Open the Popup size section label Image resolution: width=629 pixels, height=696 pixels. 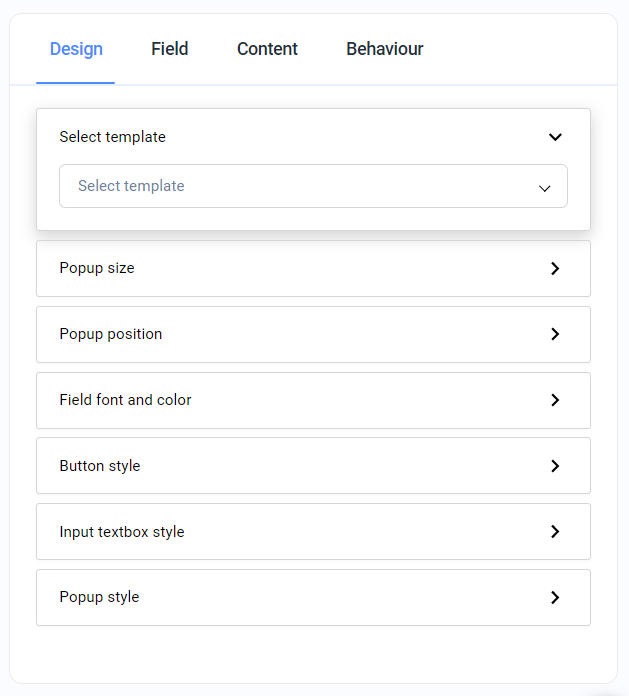97,268
